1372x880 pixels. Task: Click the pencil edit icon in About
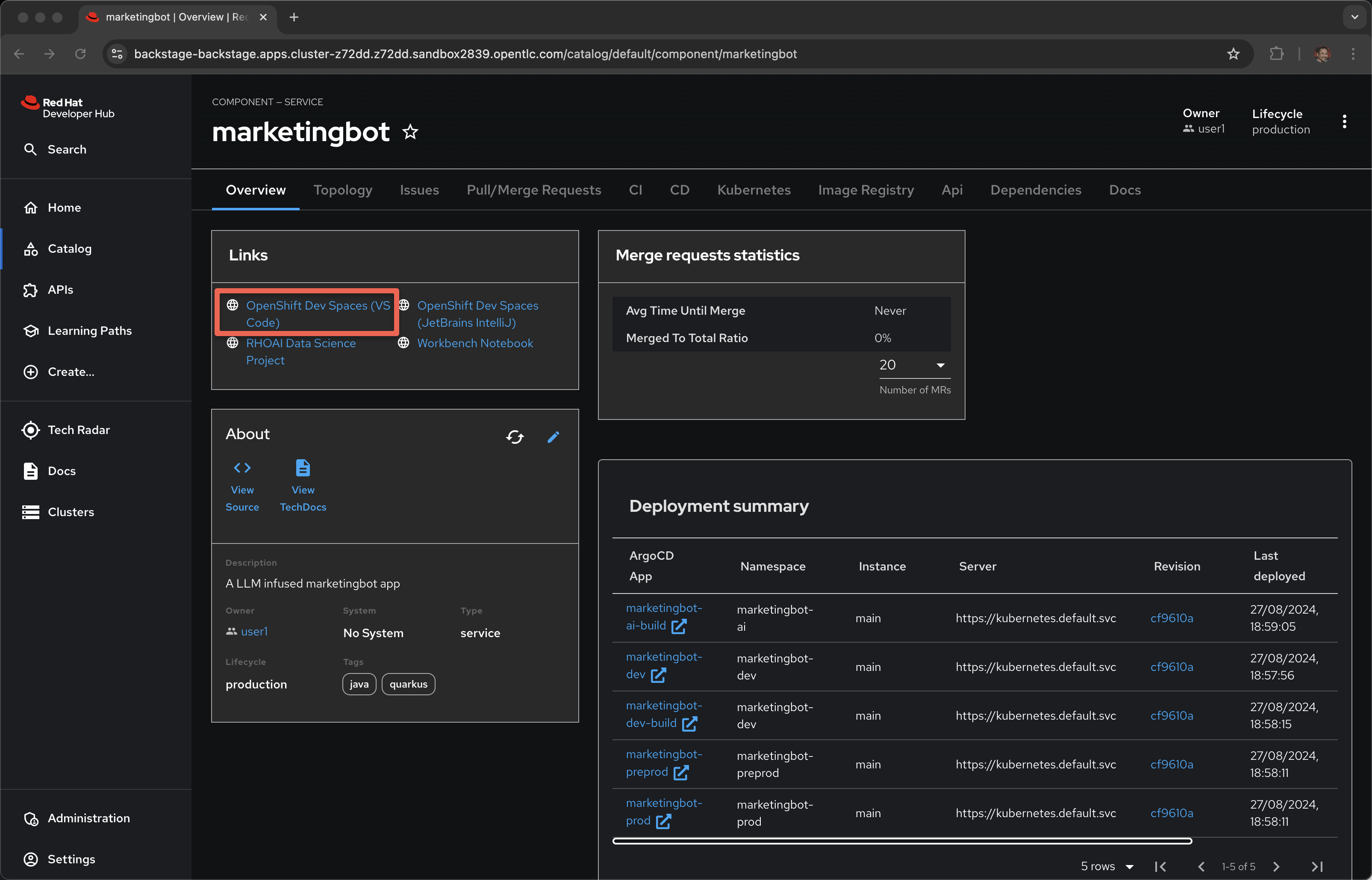(553, 437)
